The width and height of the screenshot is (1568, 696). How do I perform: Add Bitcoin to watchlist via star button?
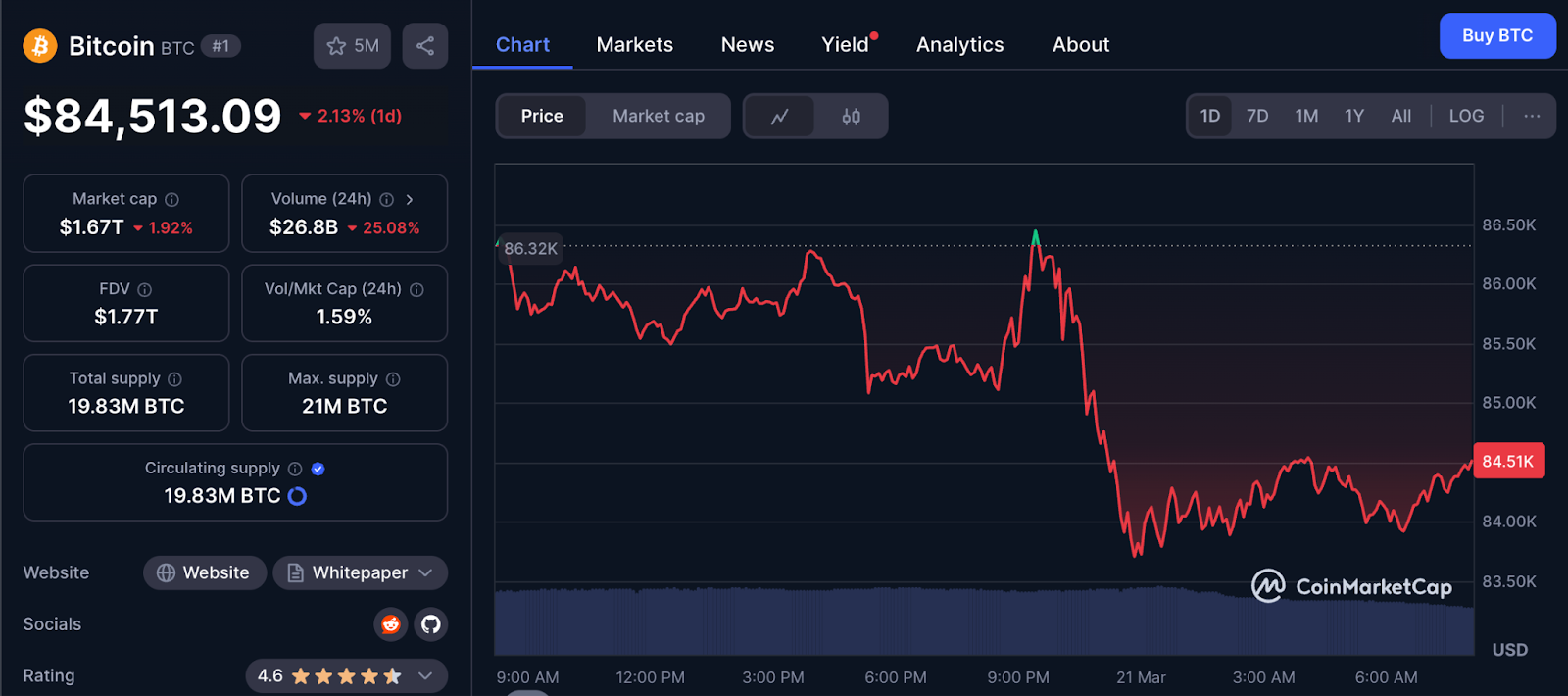[x=352, y=46]
